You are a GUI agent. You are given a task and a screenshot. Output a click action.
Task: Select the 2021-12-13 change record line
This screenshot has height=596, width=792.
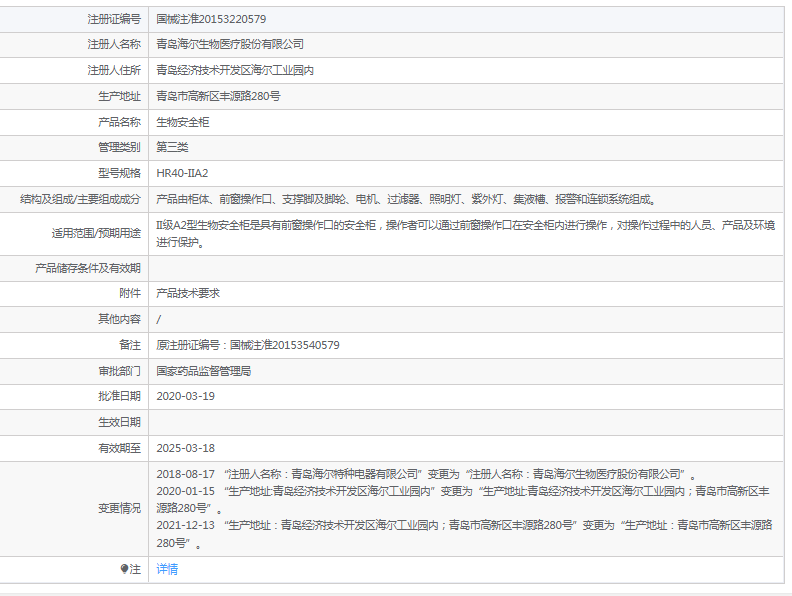[464, 534]
